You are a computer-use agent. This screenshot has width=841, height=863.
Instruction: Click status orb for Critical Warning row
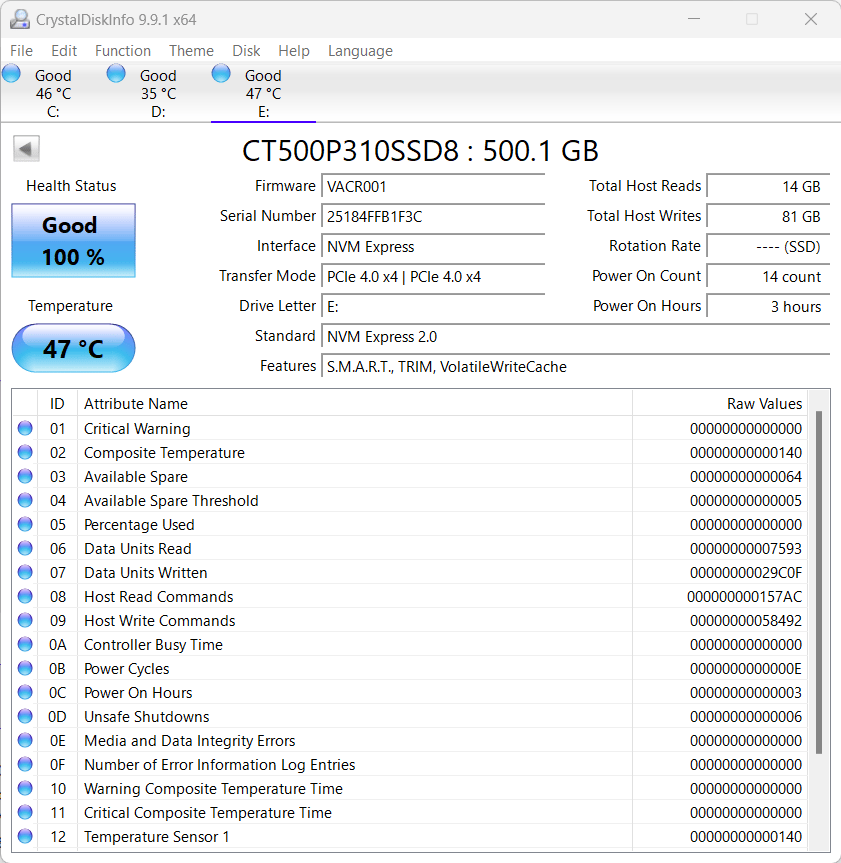(x=25, y=428)
